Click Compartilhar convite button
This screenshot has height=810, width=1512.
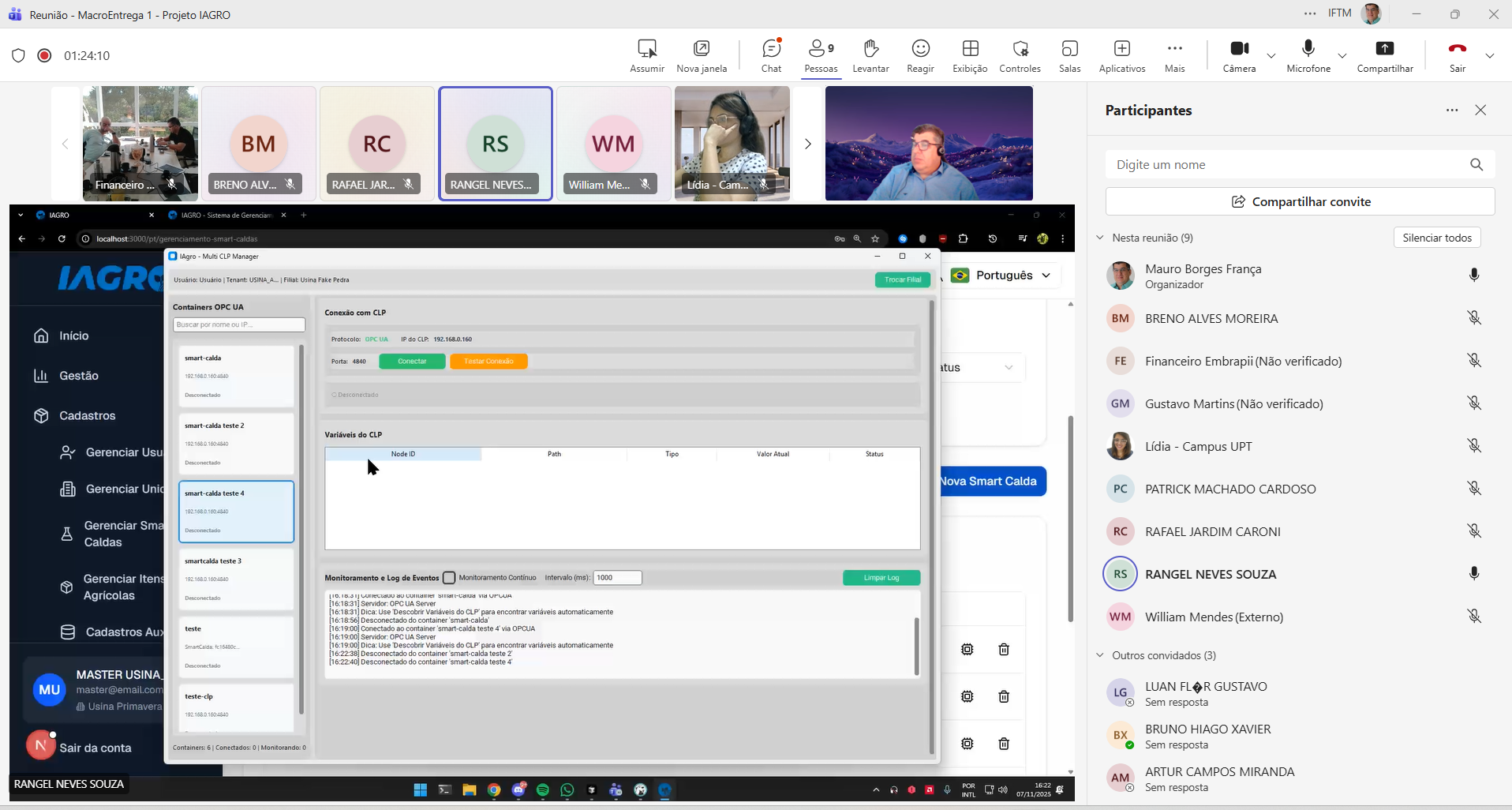(1300, 202)
